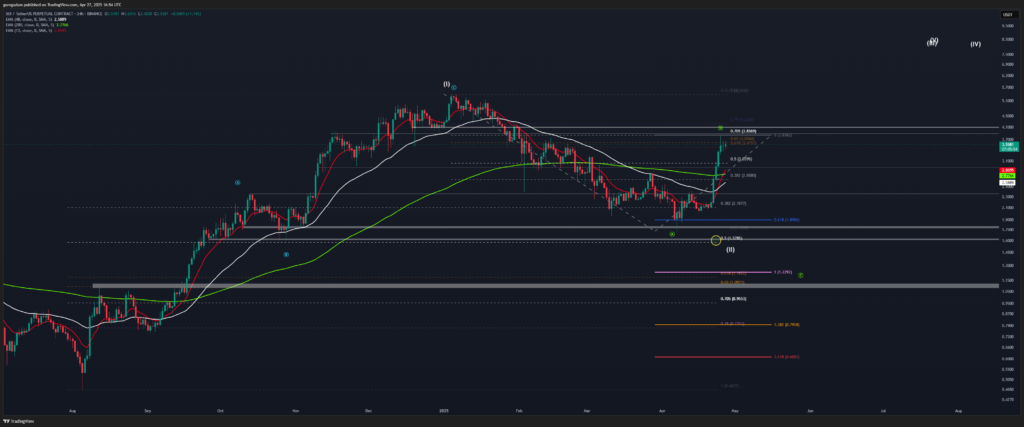The image size is (1024, 427).
Task: Click the thick gray horizontal support zone
Action: click(500, 286)
